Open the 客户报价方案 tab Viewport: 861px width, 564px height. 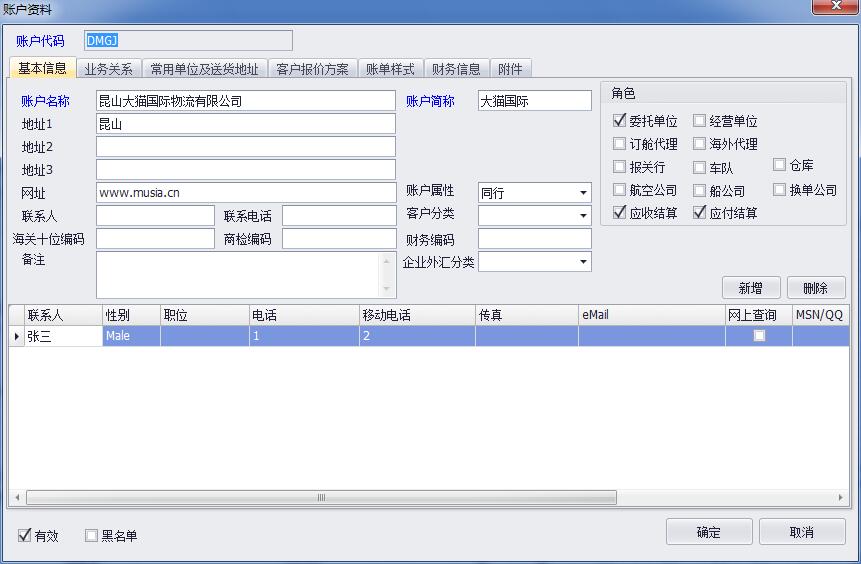(312, 69)
